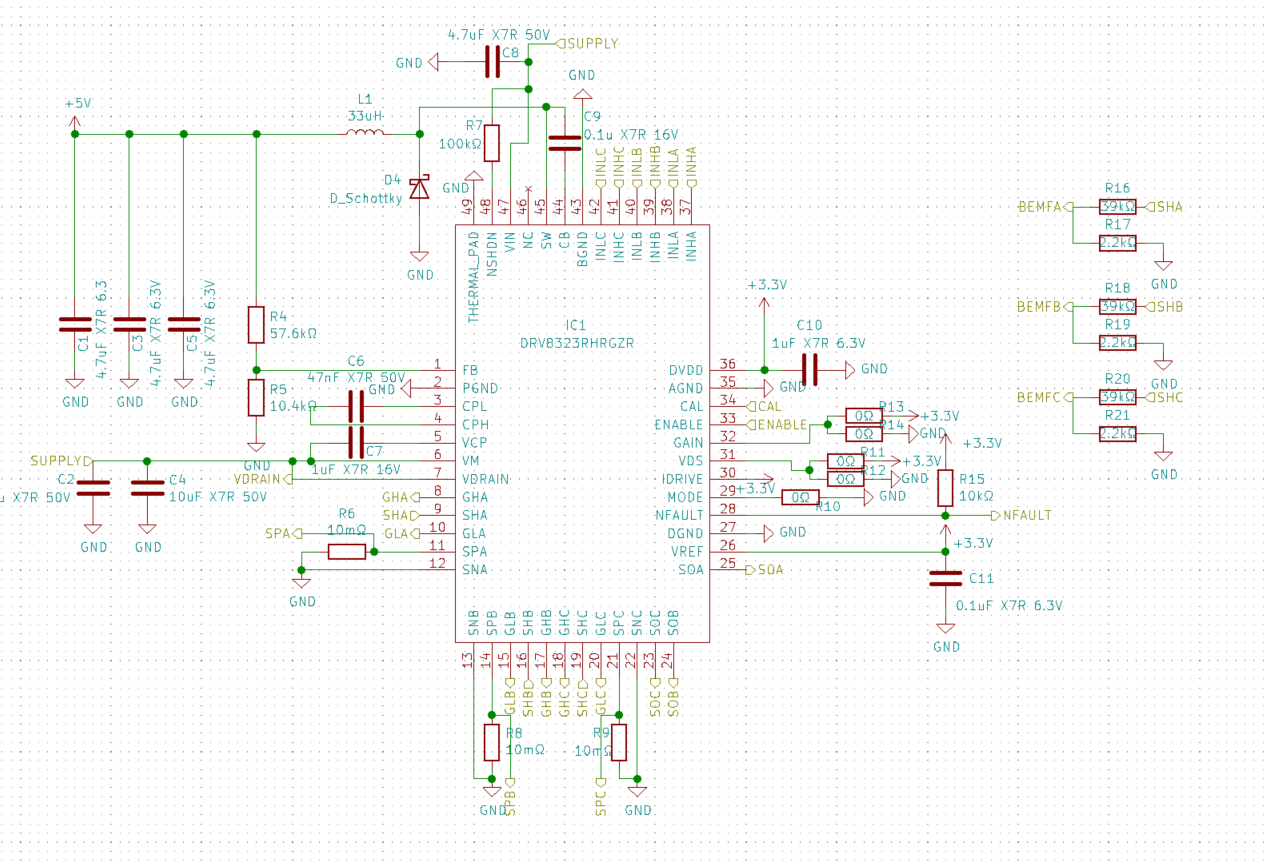Select the C4 10uF capacitor symbol
The width and height of the screenshot is (1269, 866).
coord(148,488)
